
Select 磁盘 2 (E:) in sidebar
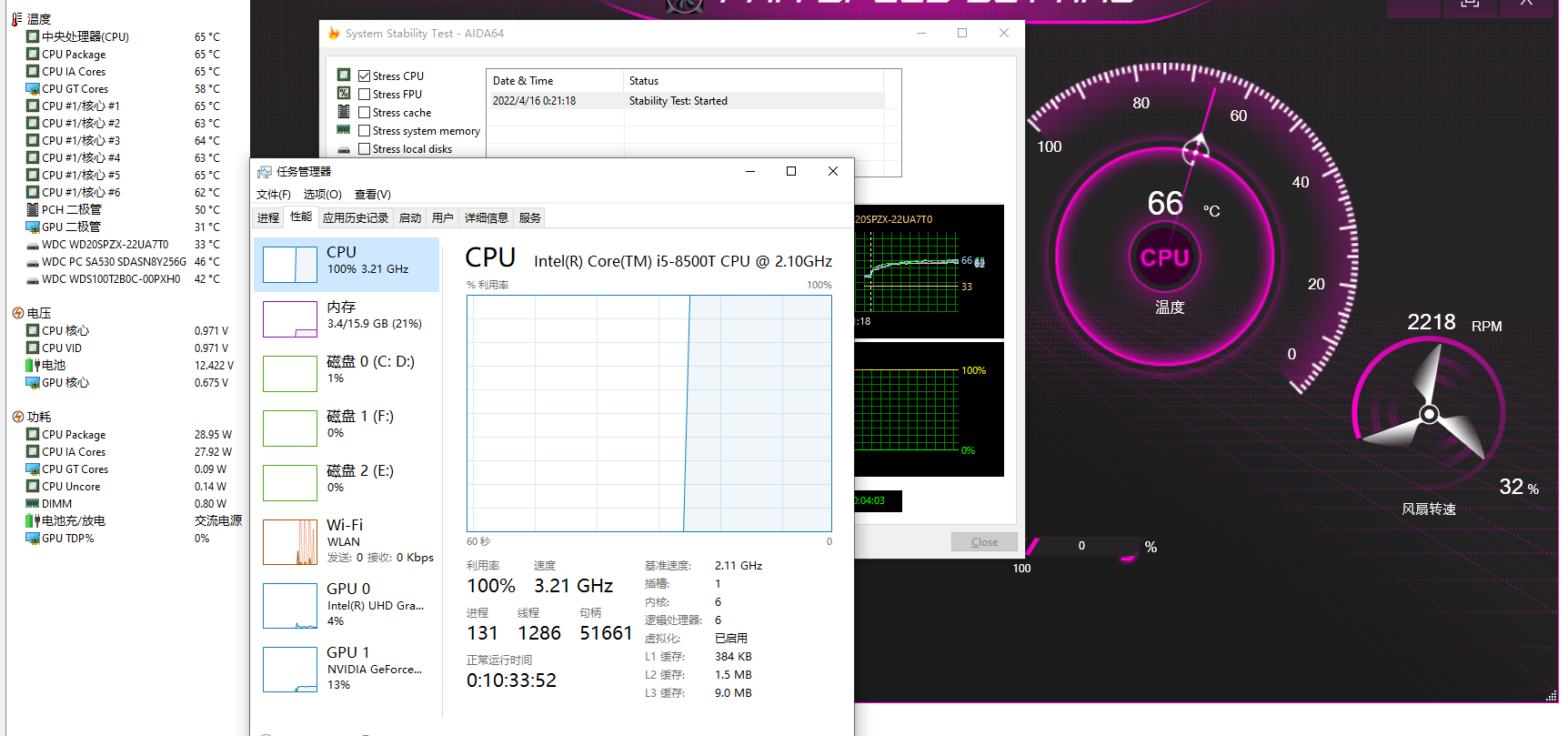click(x=347, y=483)
